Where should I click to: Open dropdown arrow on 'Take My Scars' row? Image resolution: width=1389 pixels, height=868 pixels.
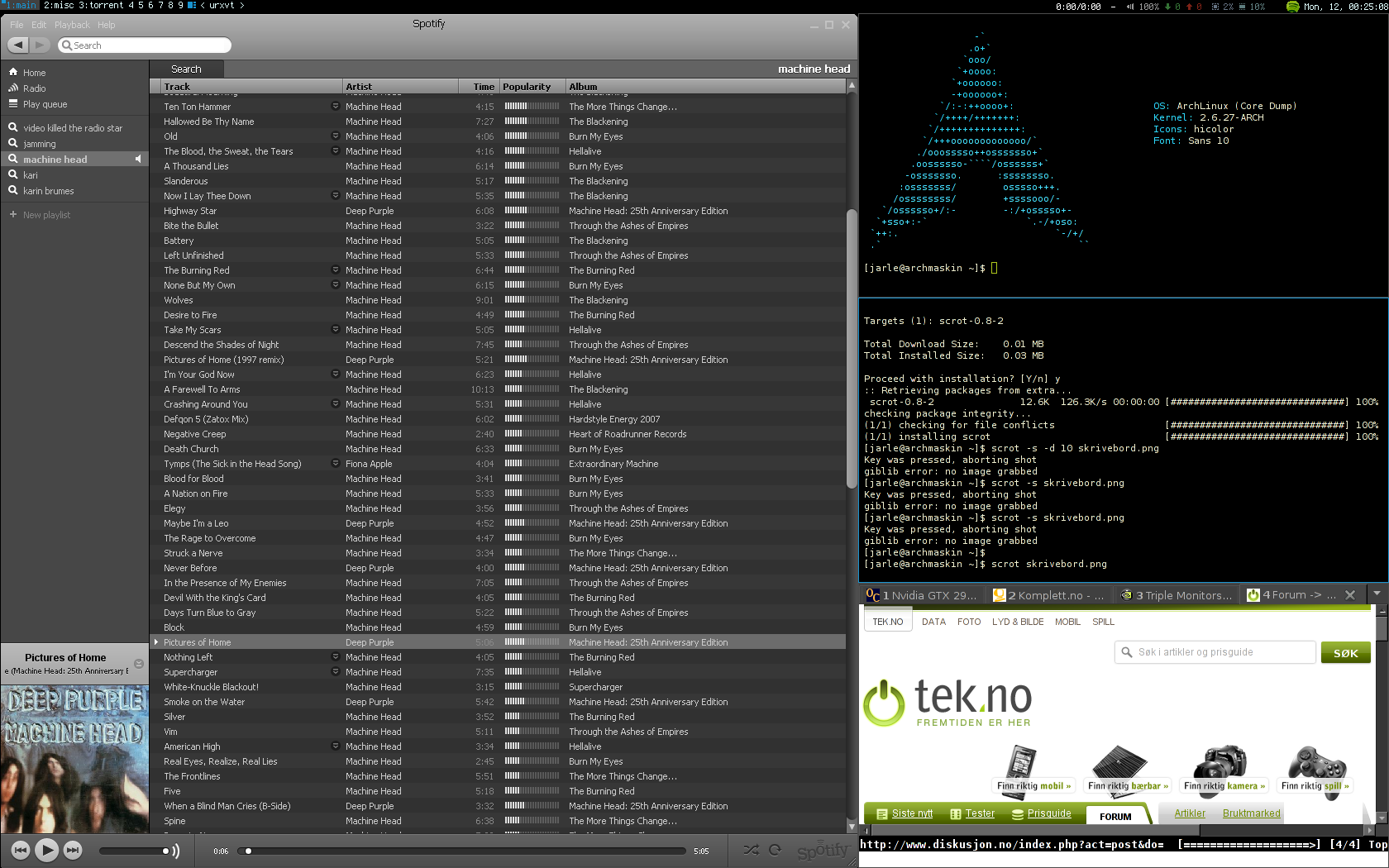pos(335,329)
